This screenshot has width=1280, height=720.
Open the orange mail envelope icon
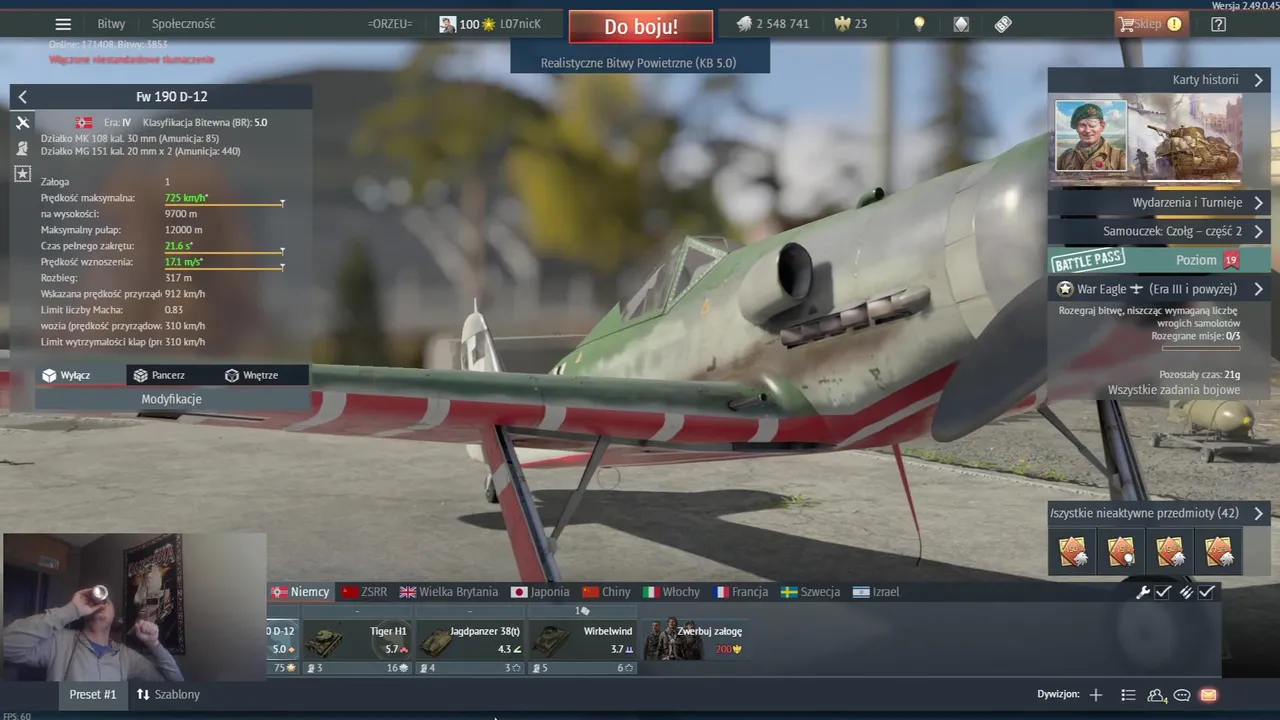coord(1208,695)
